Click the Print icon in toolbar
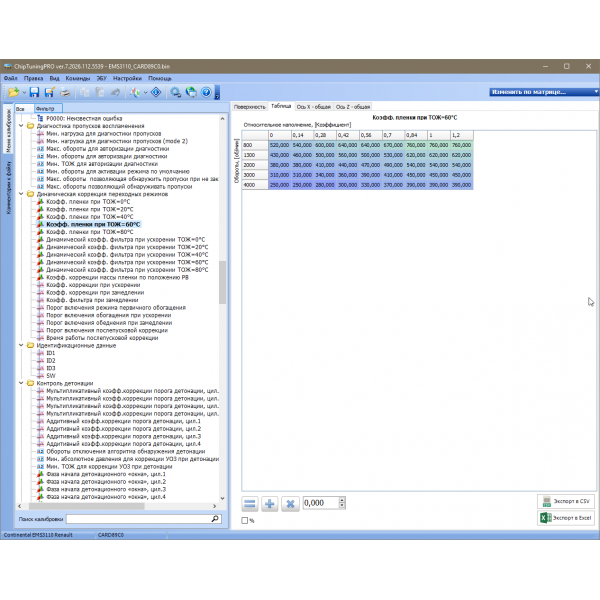The height and width of the screenshot is (600, 600). (65, 92)
